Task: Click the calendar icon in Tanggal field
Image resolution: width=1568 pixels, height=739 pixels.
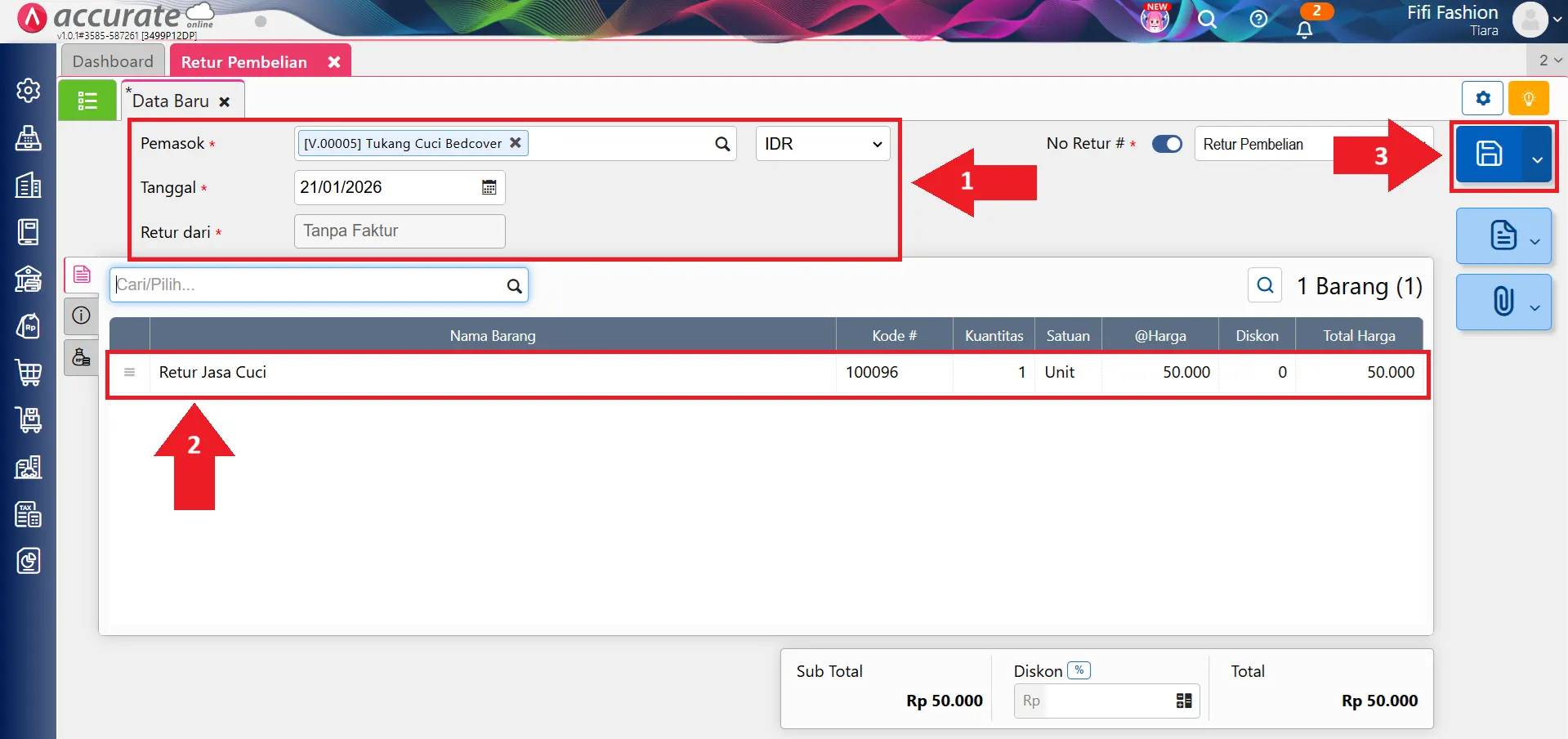Action: (489, 187)
